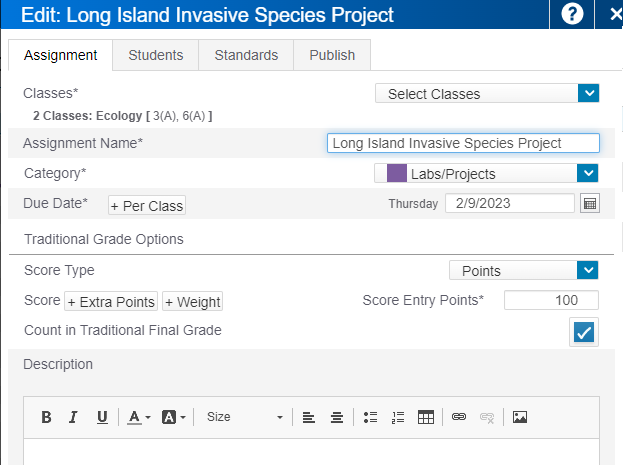The height and width of the screenshot is (465, 623).
Task: Insert a bulleted list
Action: pos(370,417)
